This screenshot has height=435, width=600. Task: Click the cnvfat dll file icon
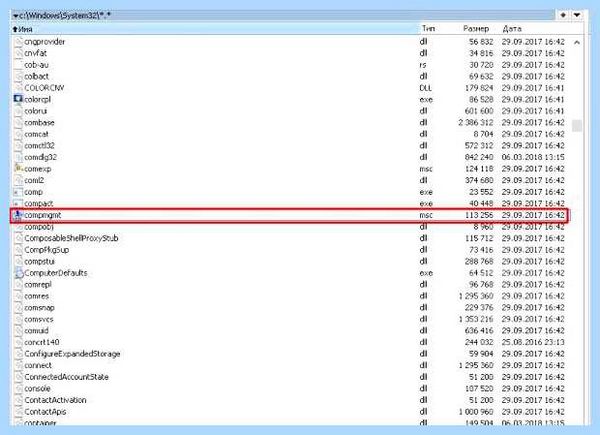tap(18, 53)
